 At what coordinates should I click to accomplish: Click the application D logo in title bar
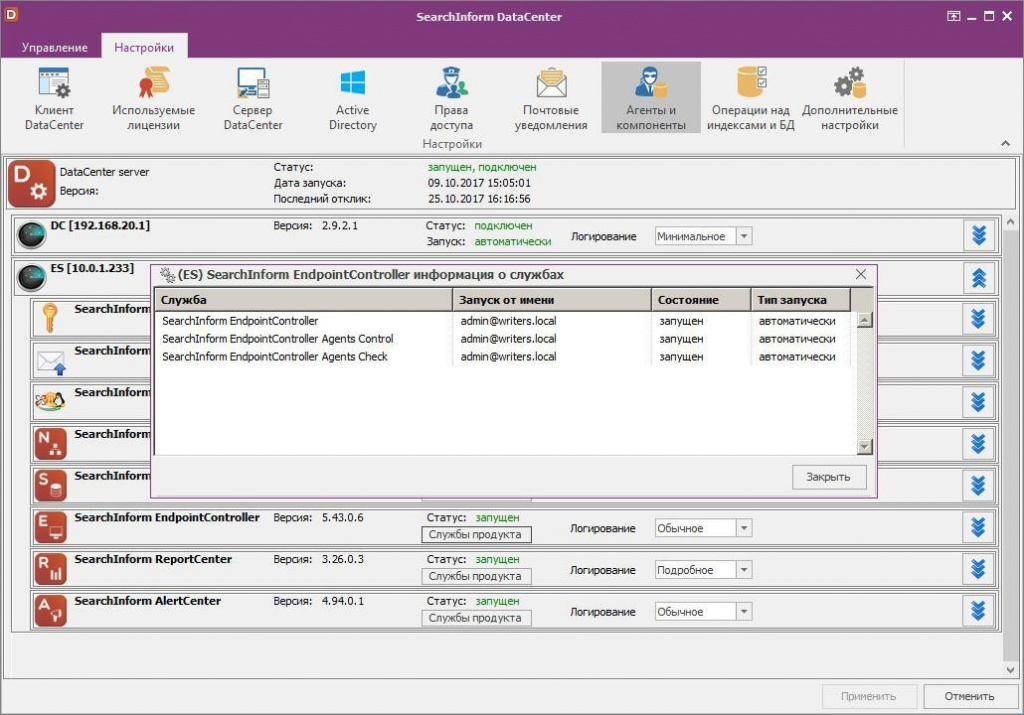[x=11, y=13]
